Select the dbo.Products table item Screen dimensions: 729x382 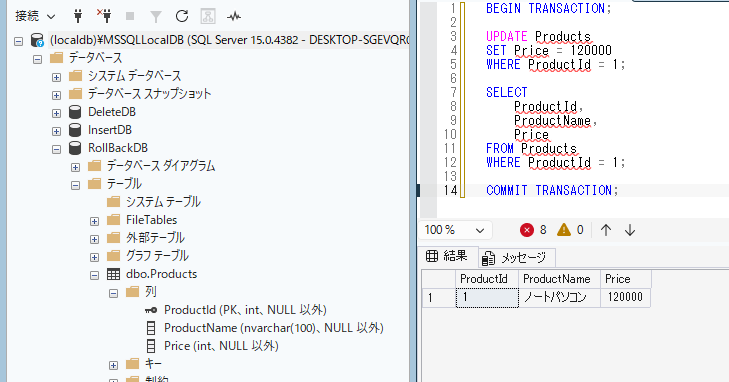coord(161,274)
